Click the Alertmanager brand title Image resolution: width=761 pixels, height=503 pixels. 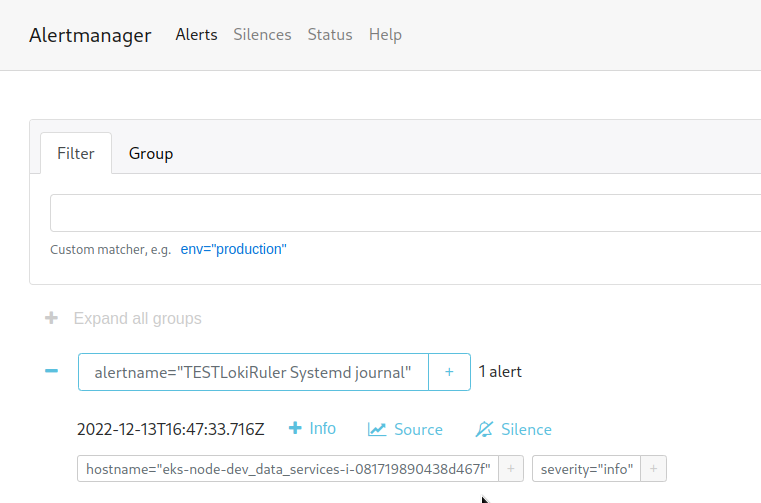pyautogui.click(x=90, y=35)
